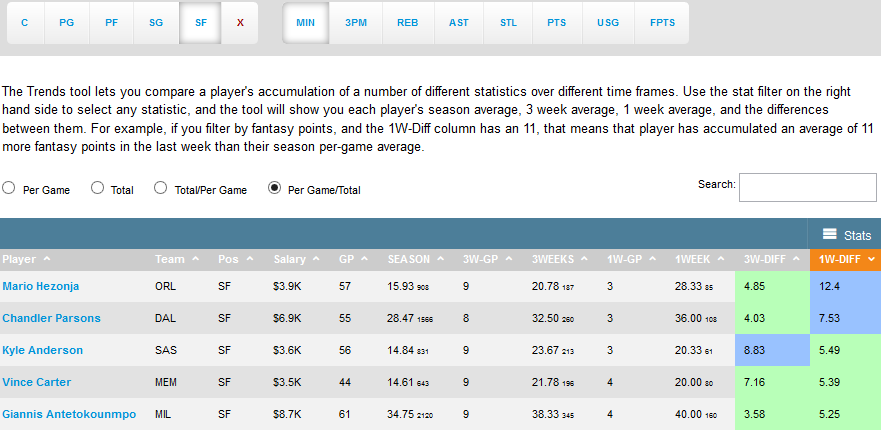Select the Per Game/Total radio button
Screen dimensions: 881x430
274,188
